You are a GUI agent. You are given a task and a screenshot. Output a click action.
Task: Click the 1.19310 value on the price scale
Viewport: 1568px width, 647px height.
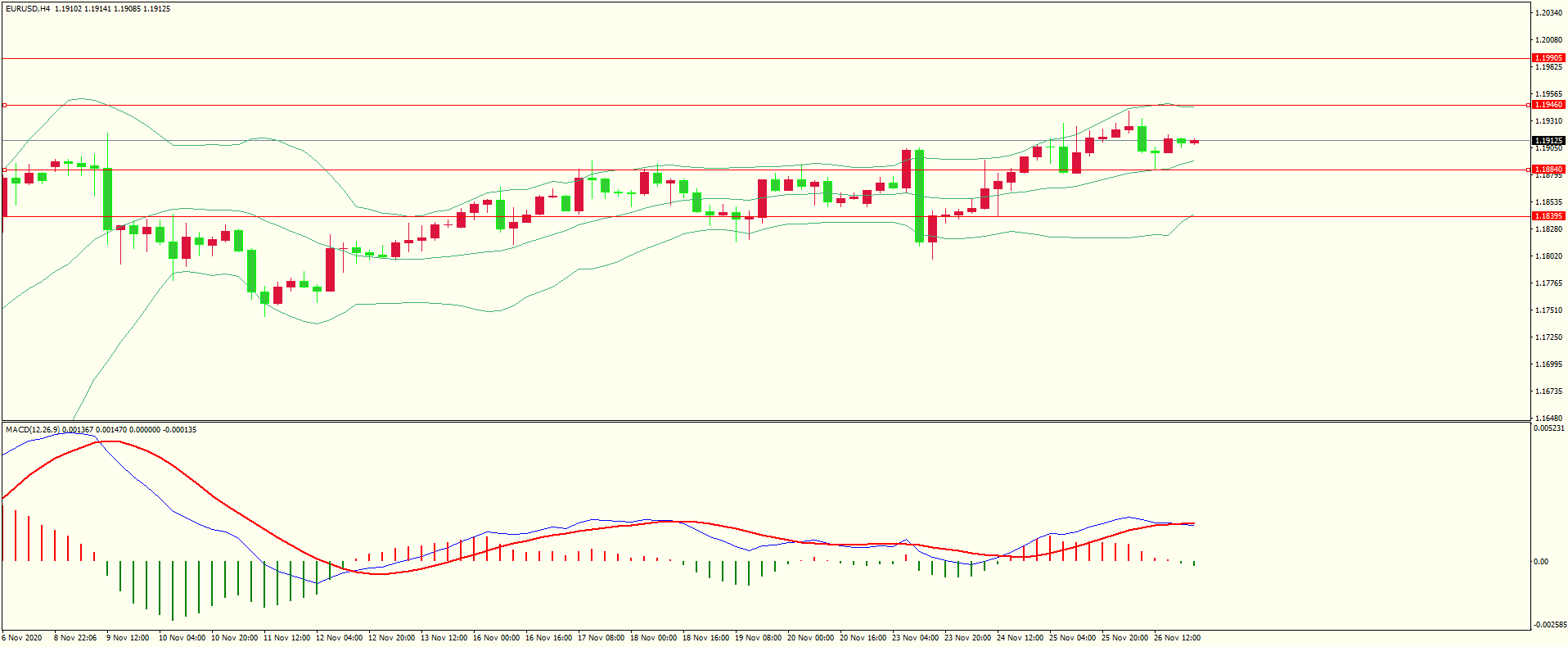[x=1549, y=120]
